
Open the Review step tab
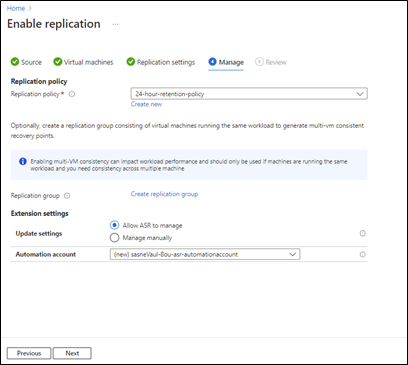(271, 62)
